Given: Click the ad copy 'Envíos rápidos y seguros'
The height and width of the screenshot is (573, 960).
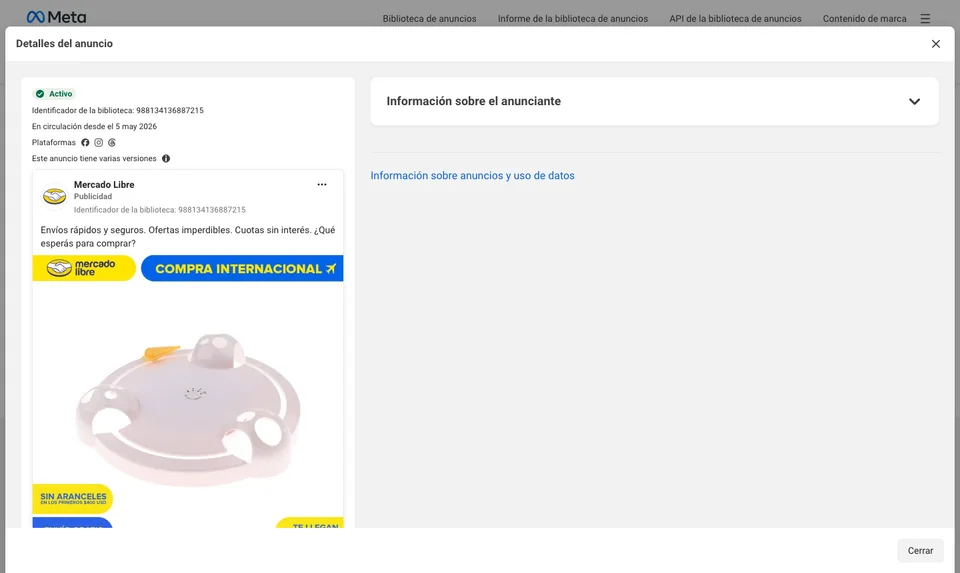Looking at the screenshot, I should click(x=187, y=236).
